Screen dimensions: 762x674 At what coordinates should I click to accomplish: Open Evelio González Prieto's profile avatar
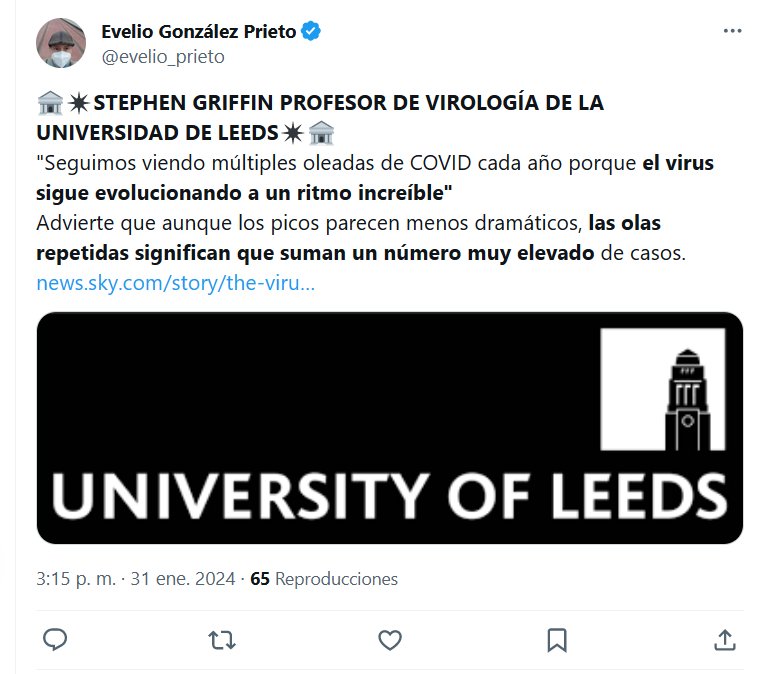[62, 43]
